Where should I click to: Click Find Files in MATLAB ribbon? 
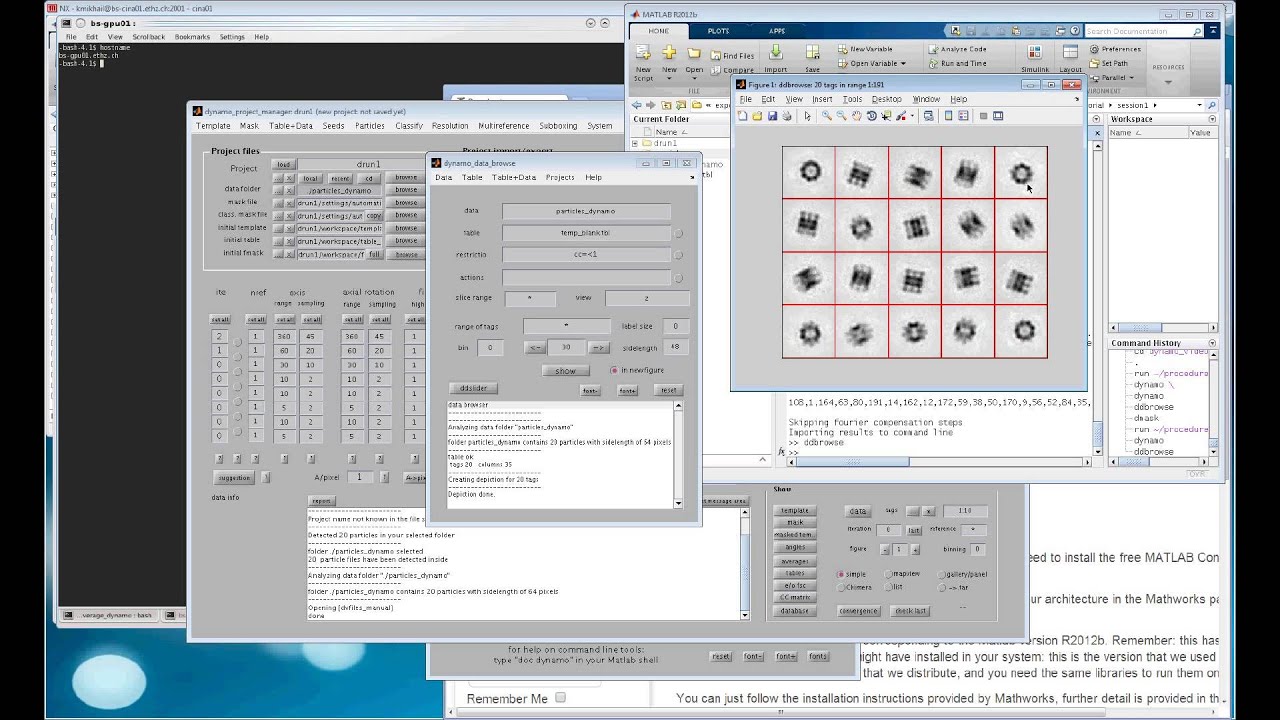click(x=732, y=56)
